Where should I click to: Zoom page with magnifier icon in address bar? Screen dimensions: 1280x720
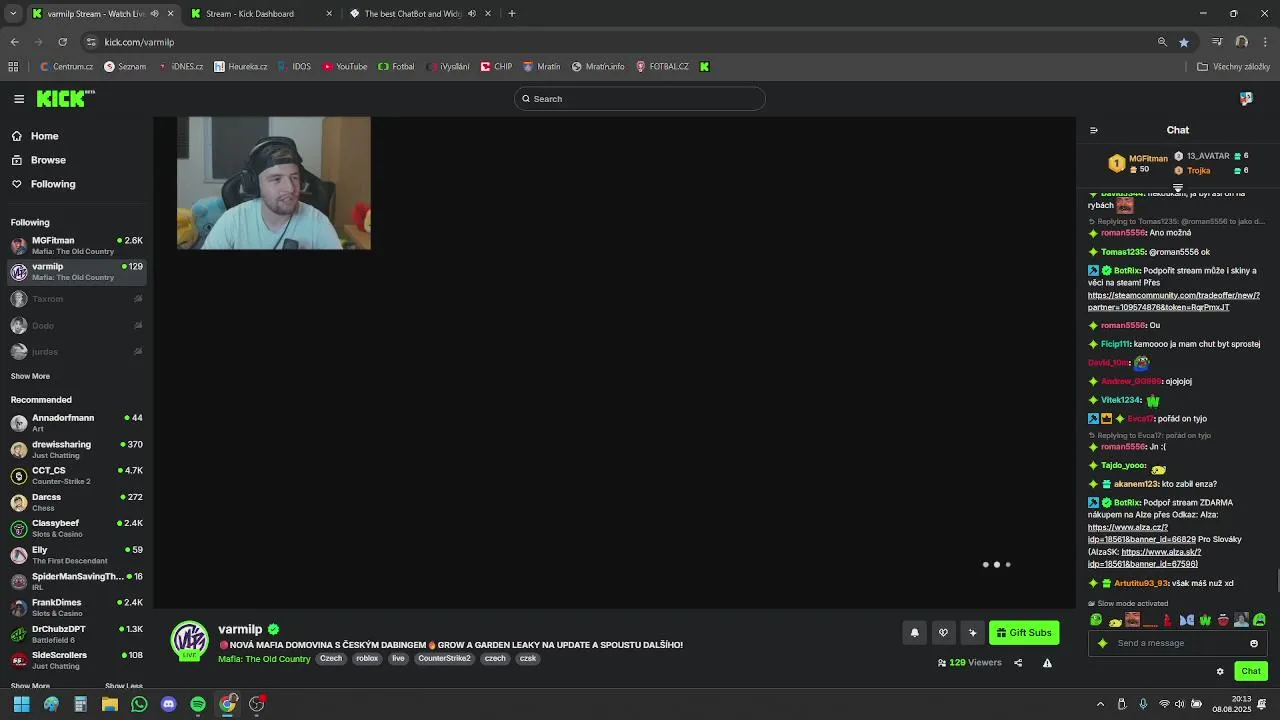click(x=1162, y=42)
